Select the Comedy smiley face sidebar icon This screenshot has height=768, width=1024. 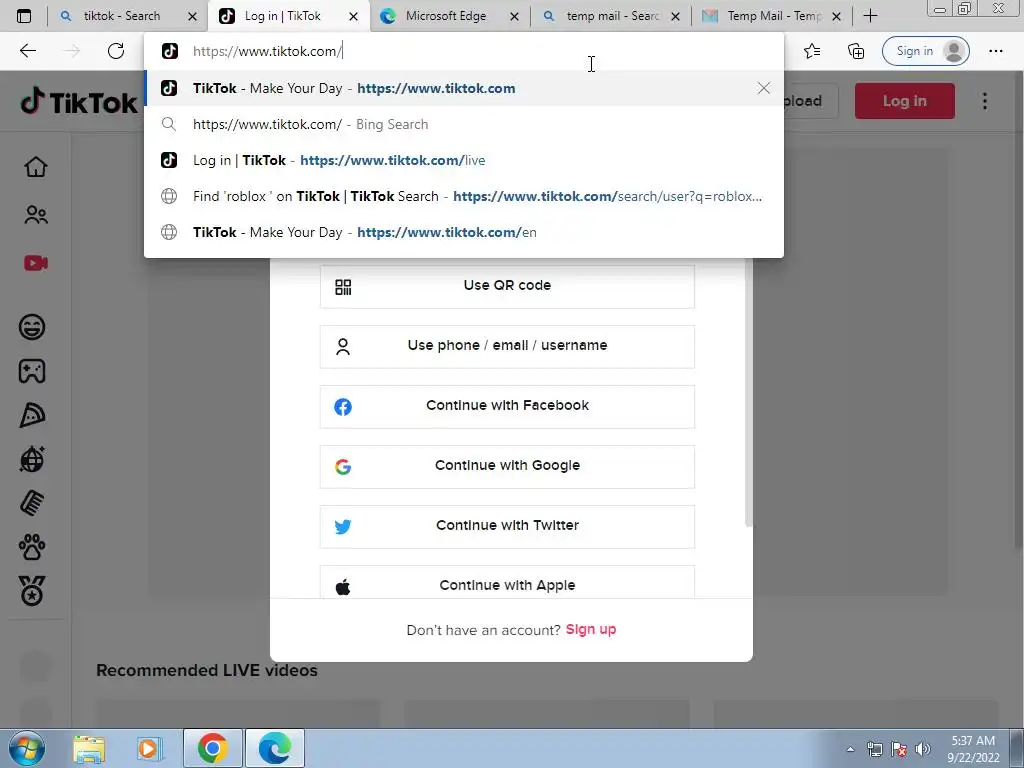32,327
